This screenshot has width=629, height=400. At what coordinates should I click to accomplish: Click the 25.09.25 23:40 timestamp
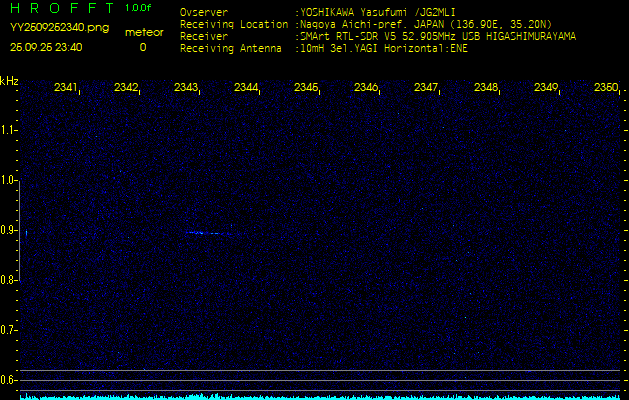pos(46,47)
